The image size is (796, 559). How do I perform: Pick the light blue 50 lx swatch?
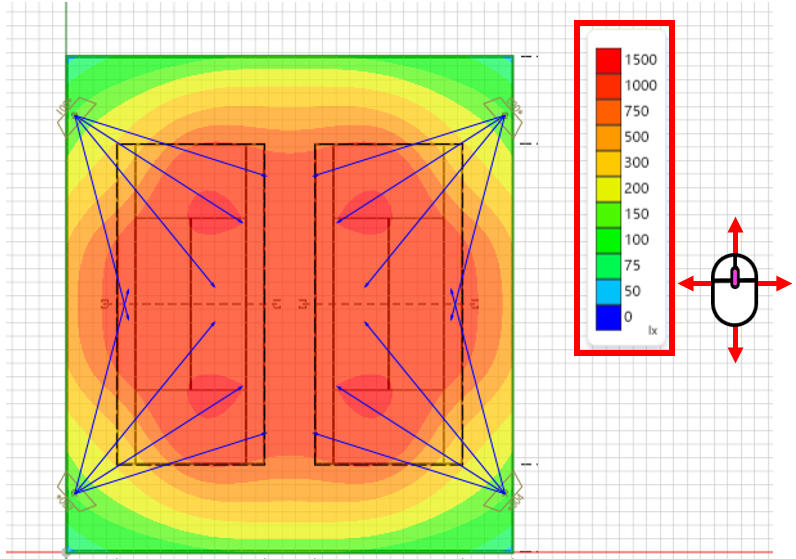608,291
